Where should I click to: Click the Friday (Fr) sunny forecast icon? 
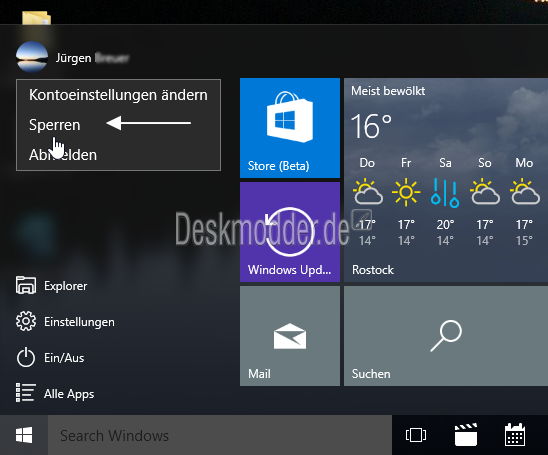click(406, 192)
